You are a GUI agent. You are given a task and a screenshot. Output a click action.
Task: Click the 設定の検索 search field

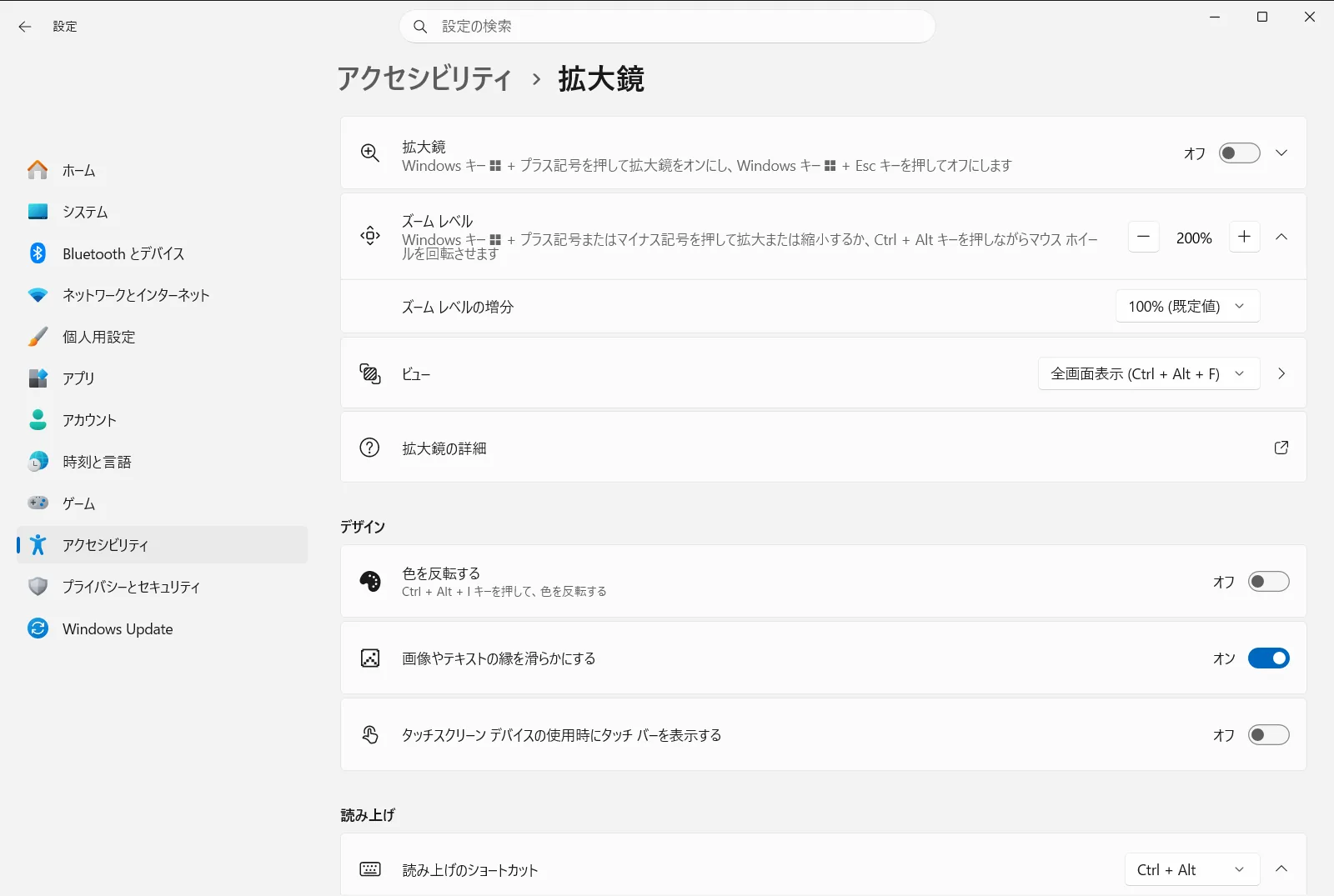(667, 27)
